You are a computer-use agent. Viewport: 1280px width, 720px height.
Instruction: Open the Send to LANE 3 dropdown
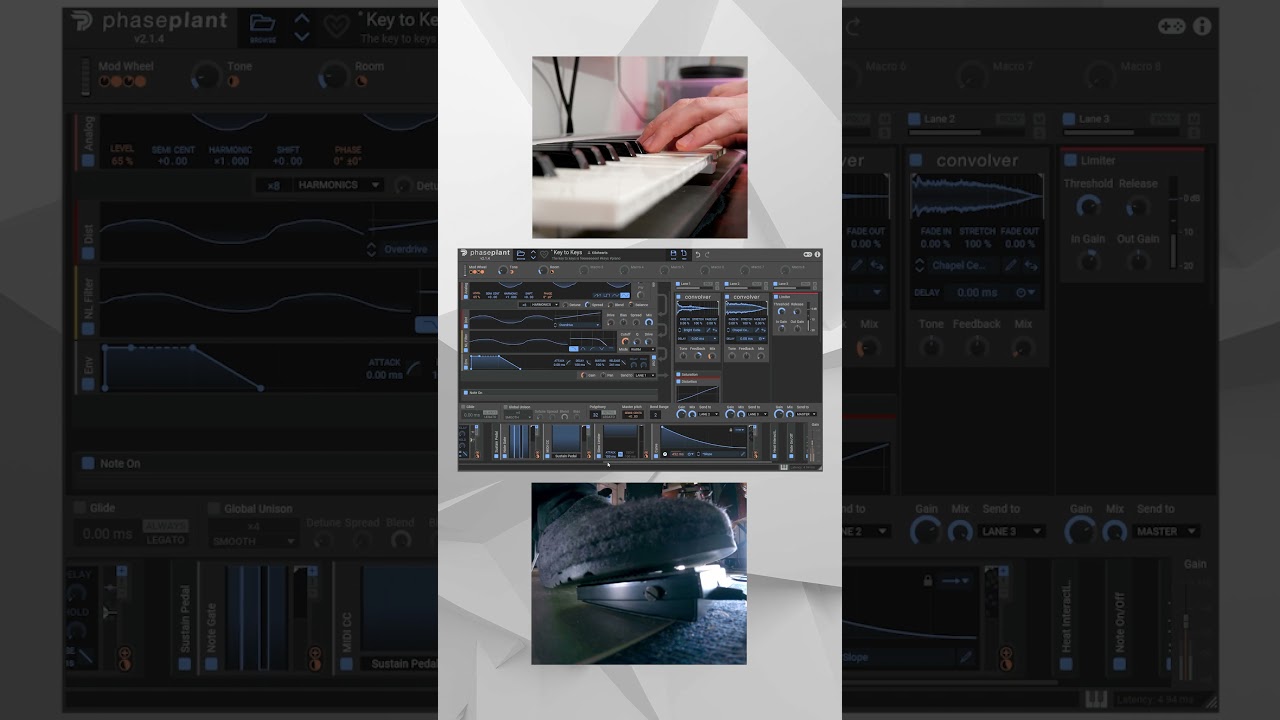[1012, 531]
